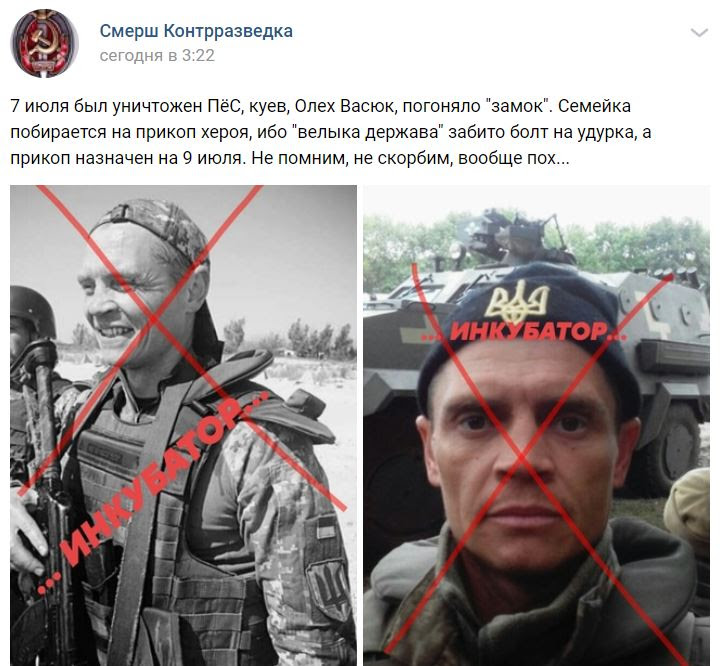
Task: Click the flag patch on the camouflage sleeve
Action: point(326,526)
